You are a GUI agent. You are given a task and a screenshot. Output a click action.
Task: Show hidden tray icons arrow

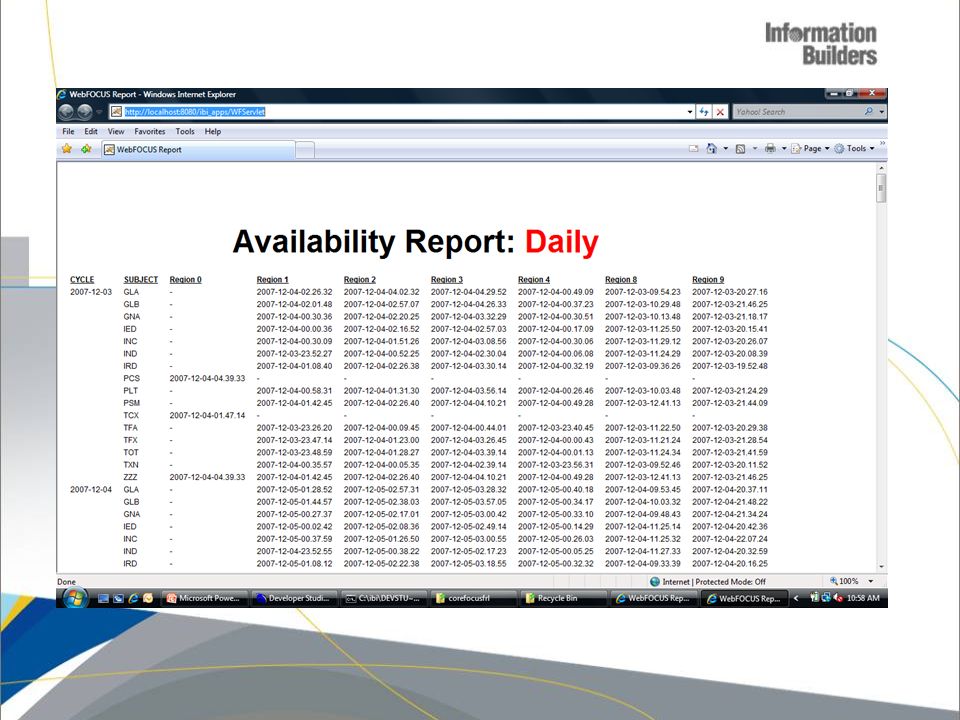(x=796, y=598)
